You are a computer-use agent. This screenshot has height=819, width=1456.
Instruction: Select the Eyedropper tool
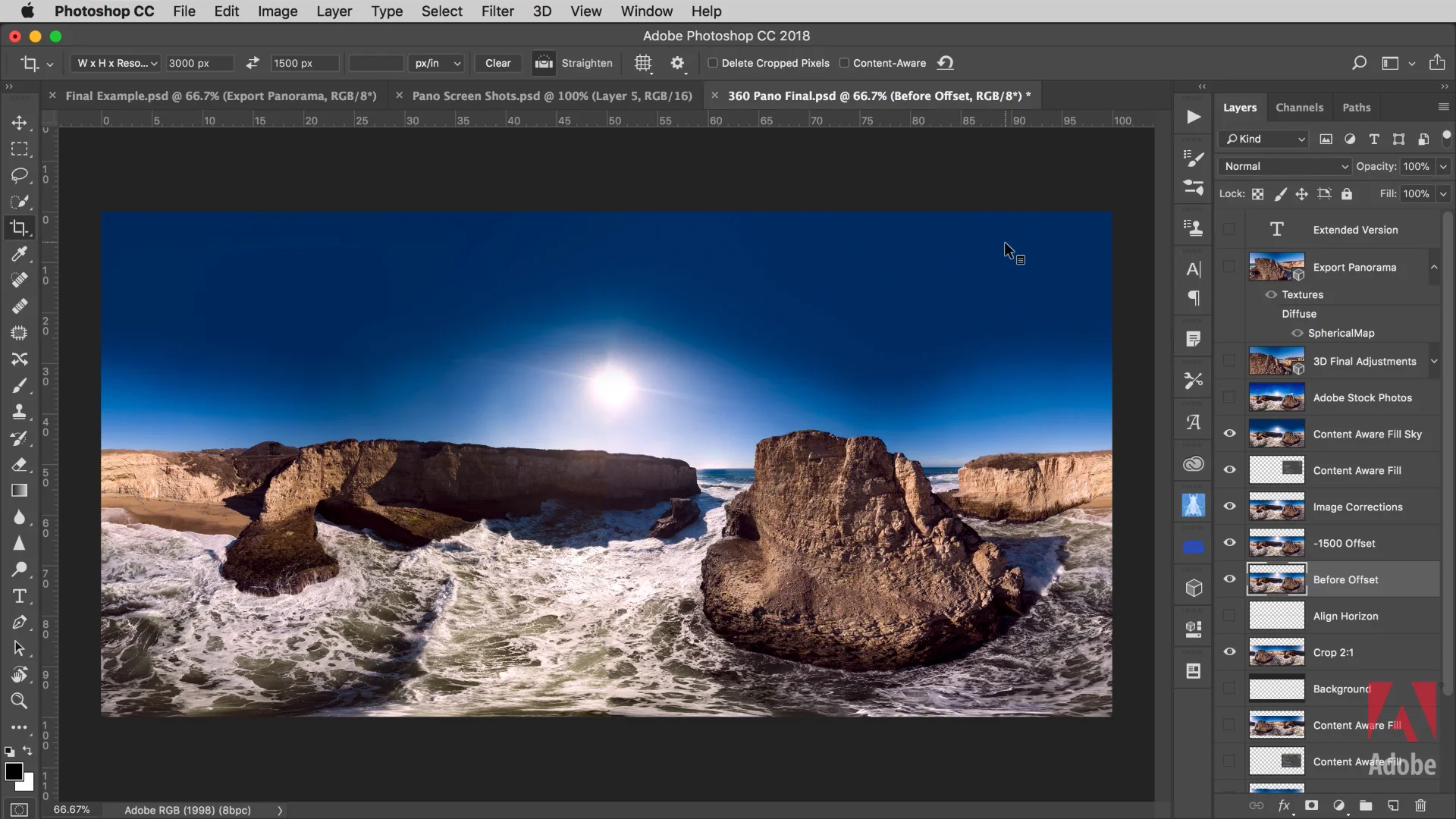(x=19, y=254)
